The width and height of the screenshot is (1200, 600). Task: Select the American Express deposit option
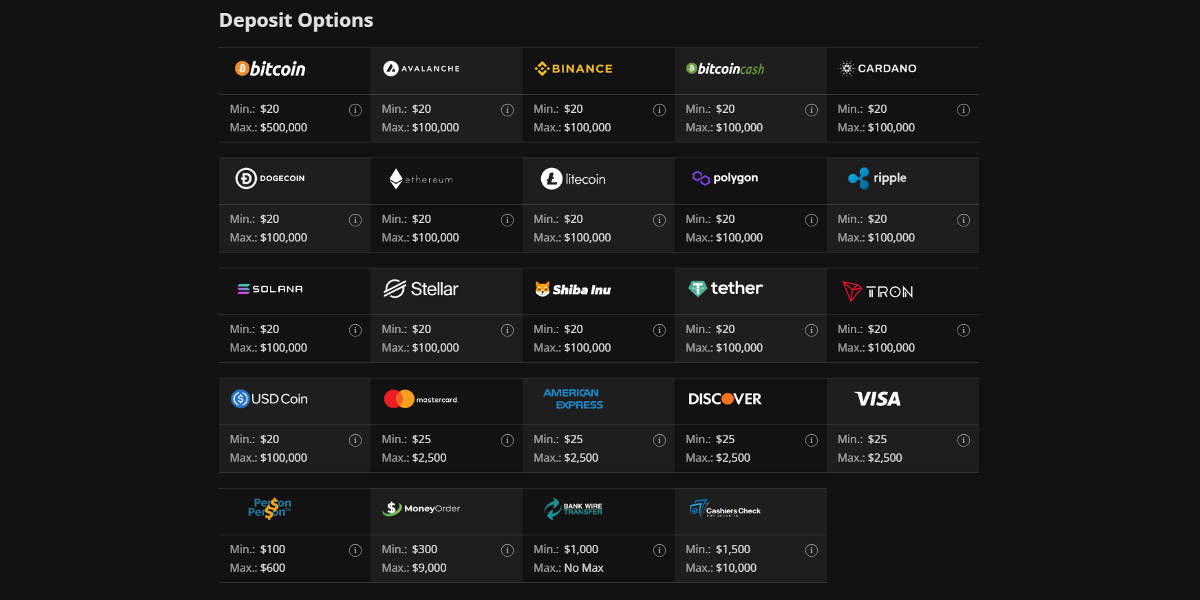point(573,399)
